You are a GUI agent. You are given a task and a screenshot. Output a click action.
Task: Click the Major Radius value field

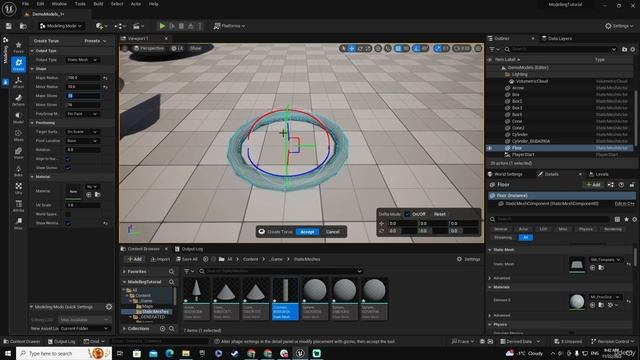[82, 78]
